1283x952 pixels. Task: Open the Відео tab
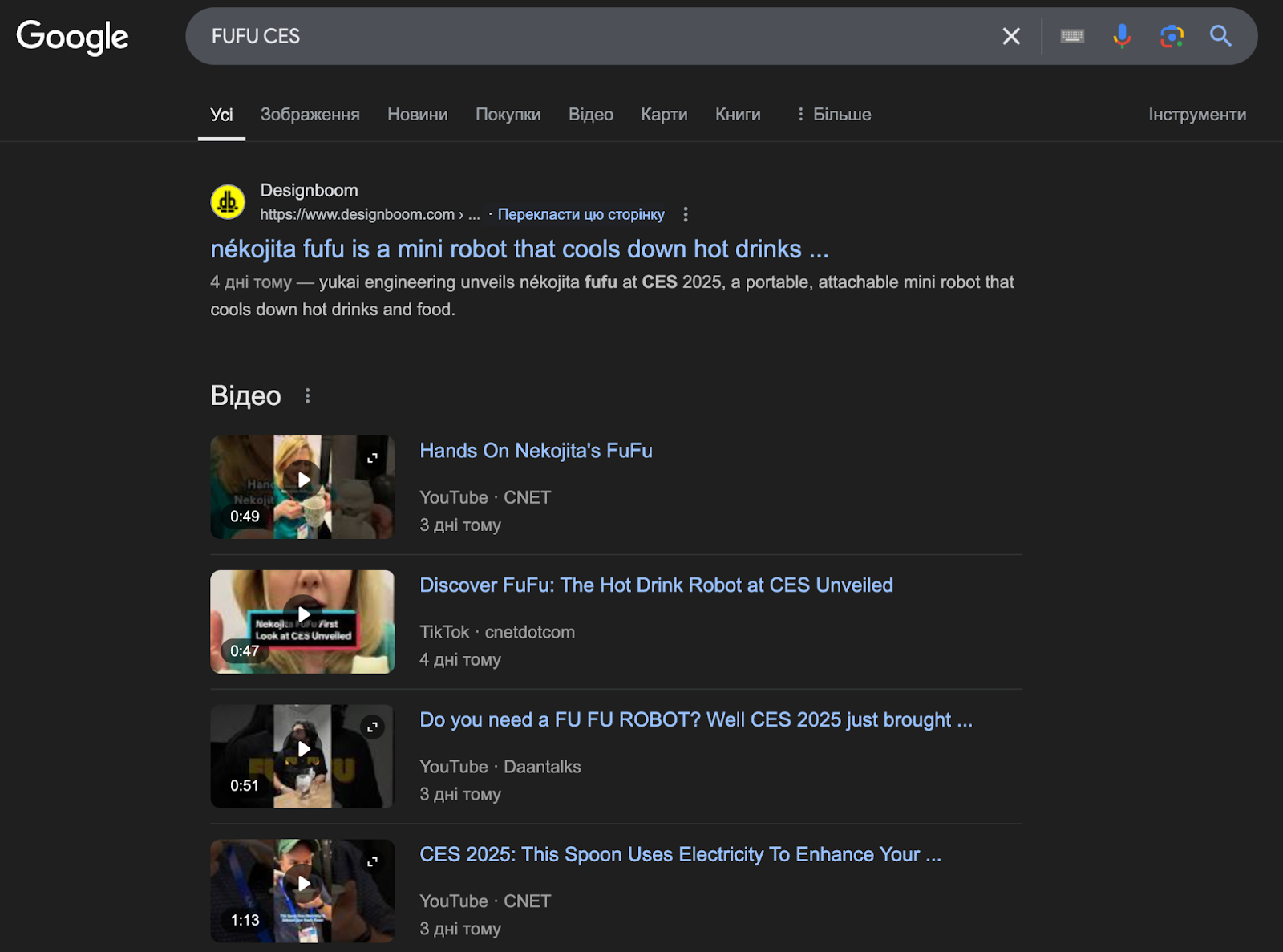pyautogui.click(x=591, y=115)
